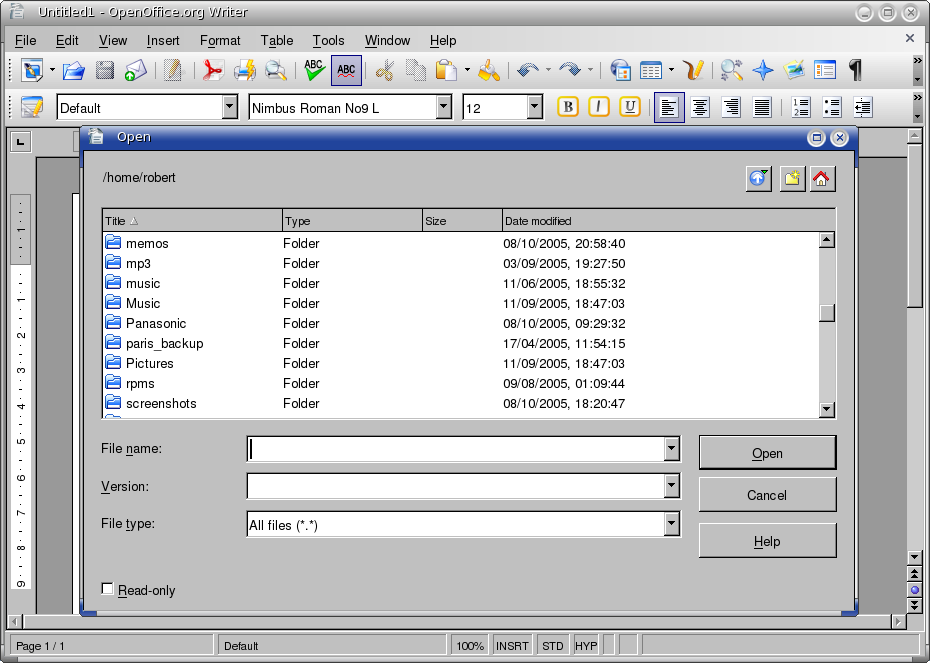Screen dimensions: 930x663
Task: Toggle Bold formatting button
Action: tap(568, 107)
